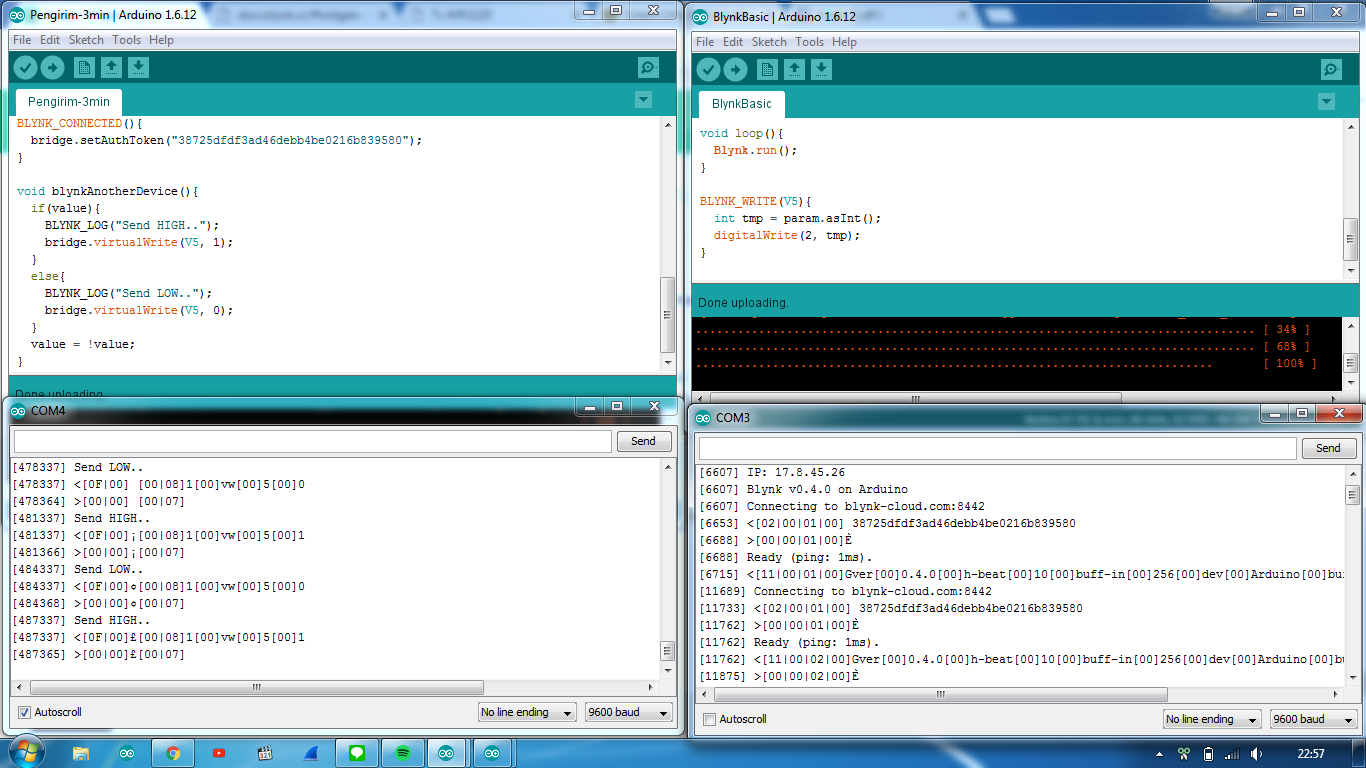Click Upload arrow icon in Pengirim-3min window
The height and width of the screenshot is (768, 1366).
pos(52,67)
